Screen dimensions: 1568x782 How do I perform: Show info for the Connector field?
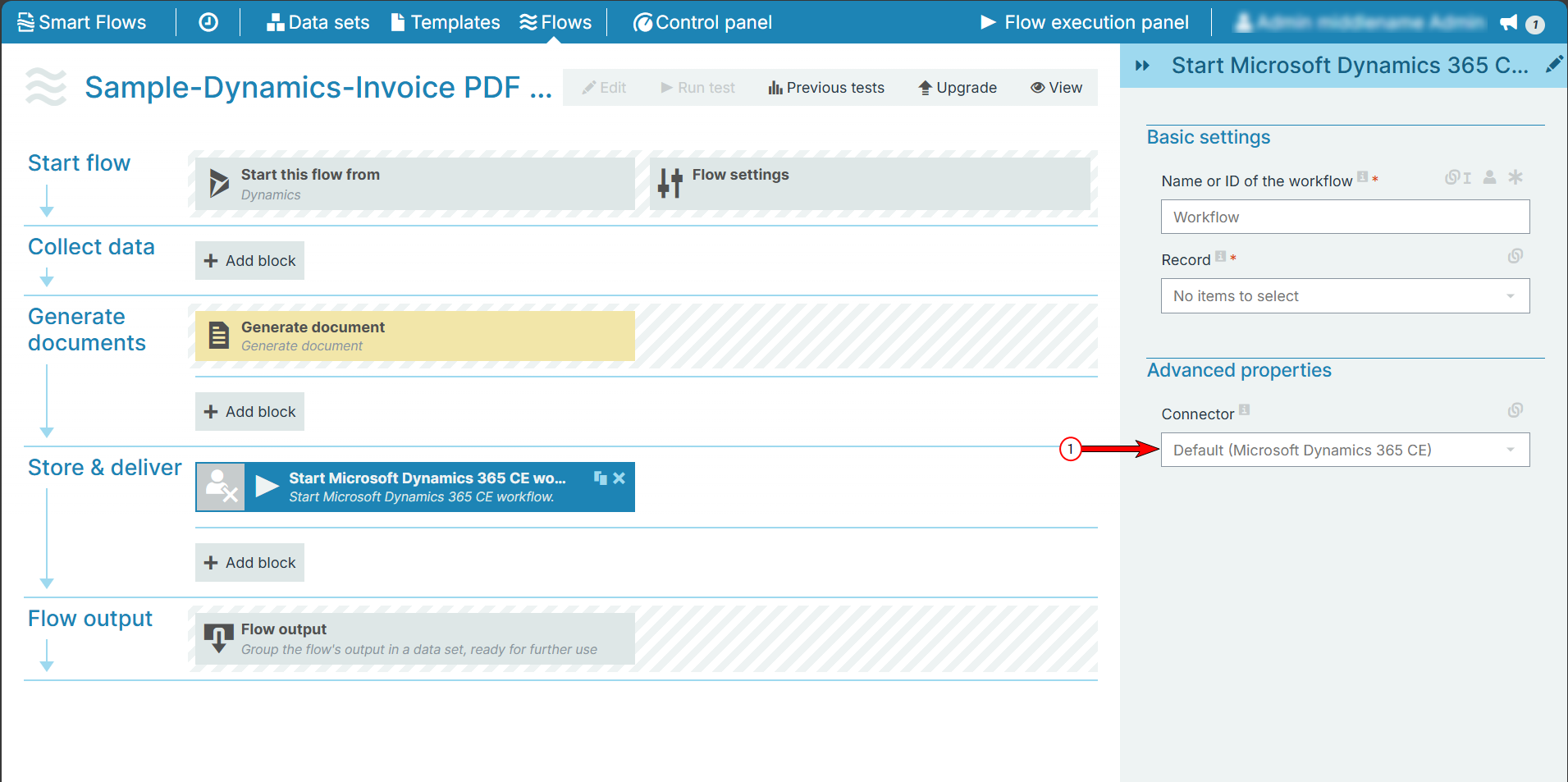pos(1244,409)
